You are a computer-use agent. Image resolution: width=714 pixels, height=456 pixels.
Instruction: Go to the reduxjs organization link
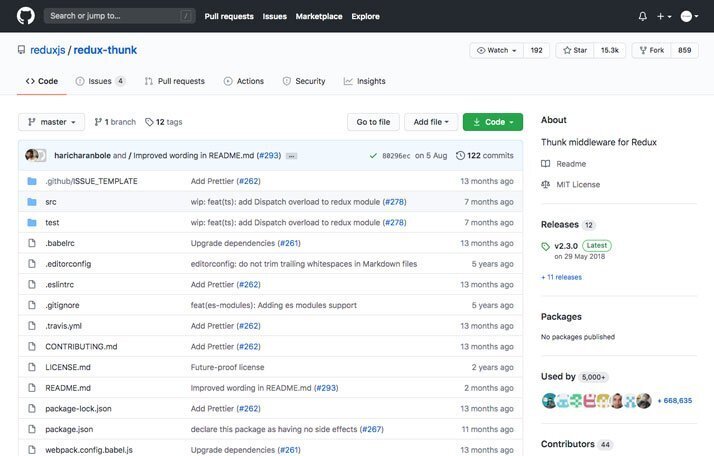point(48,50)
